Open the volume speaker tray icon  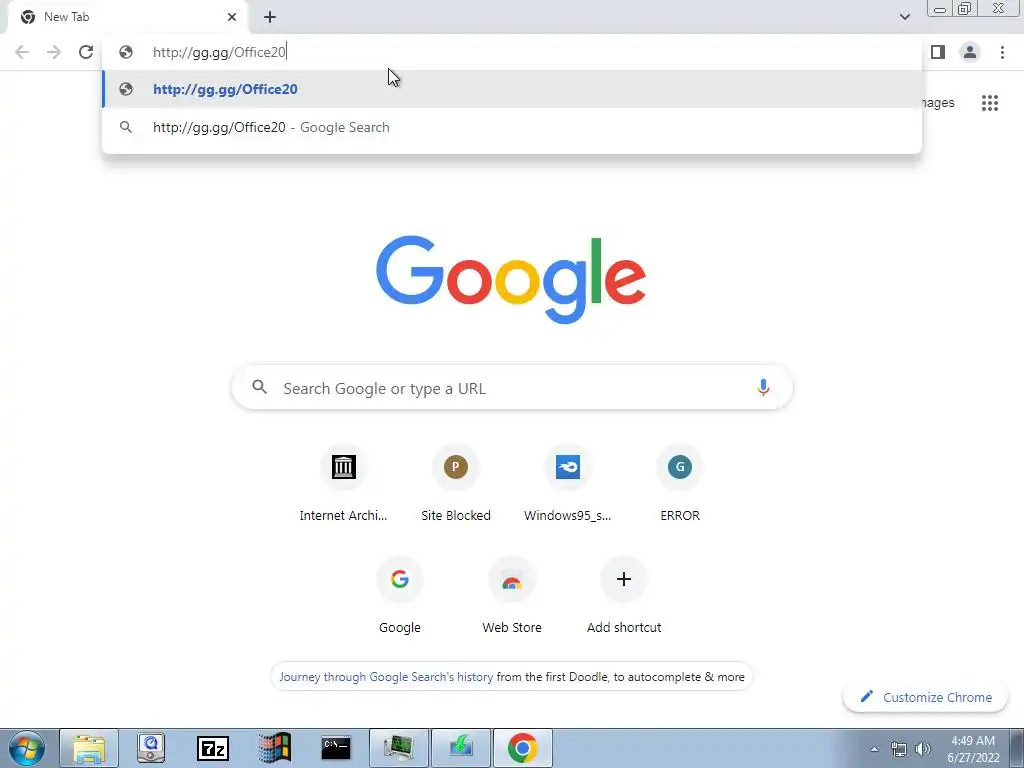click(923, 749)
